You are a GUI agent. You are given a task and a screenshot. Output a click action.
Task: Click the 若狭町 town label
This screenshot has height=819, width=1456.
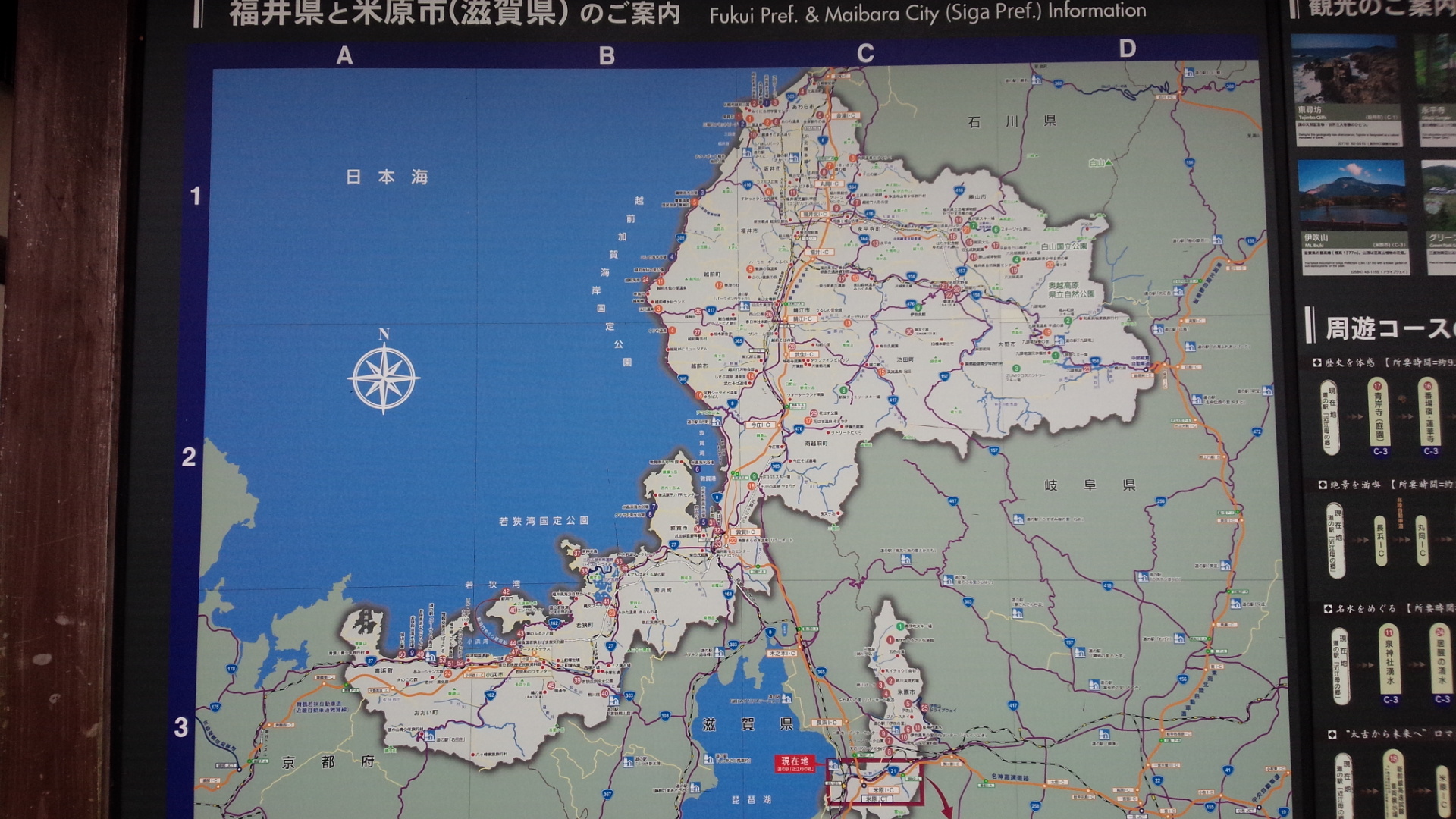pos(585,625)
